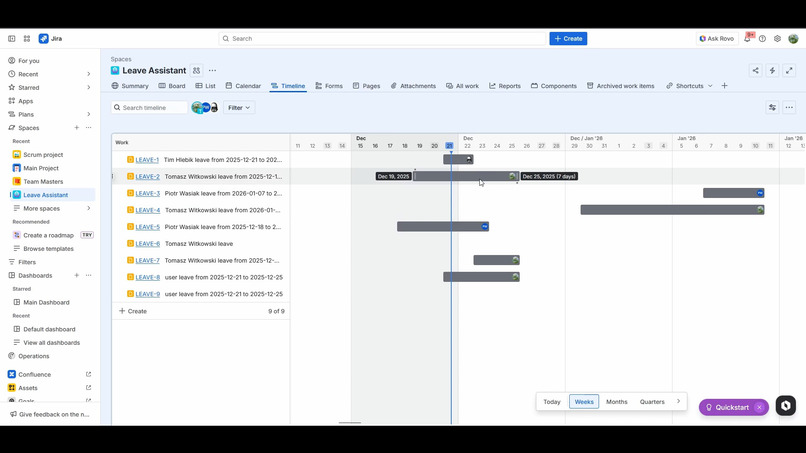Image resolution: width=806 pixels, height=453 pixels.
Task: Enter full screen with the expand icon
Action: [x=789, y=70]
